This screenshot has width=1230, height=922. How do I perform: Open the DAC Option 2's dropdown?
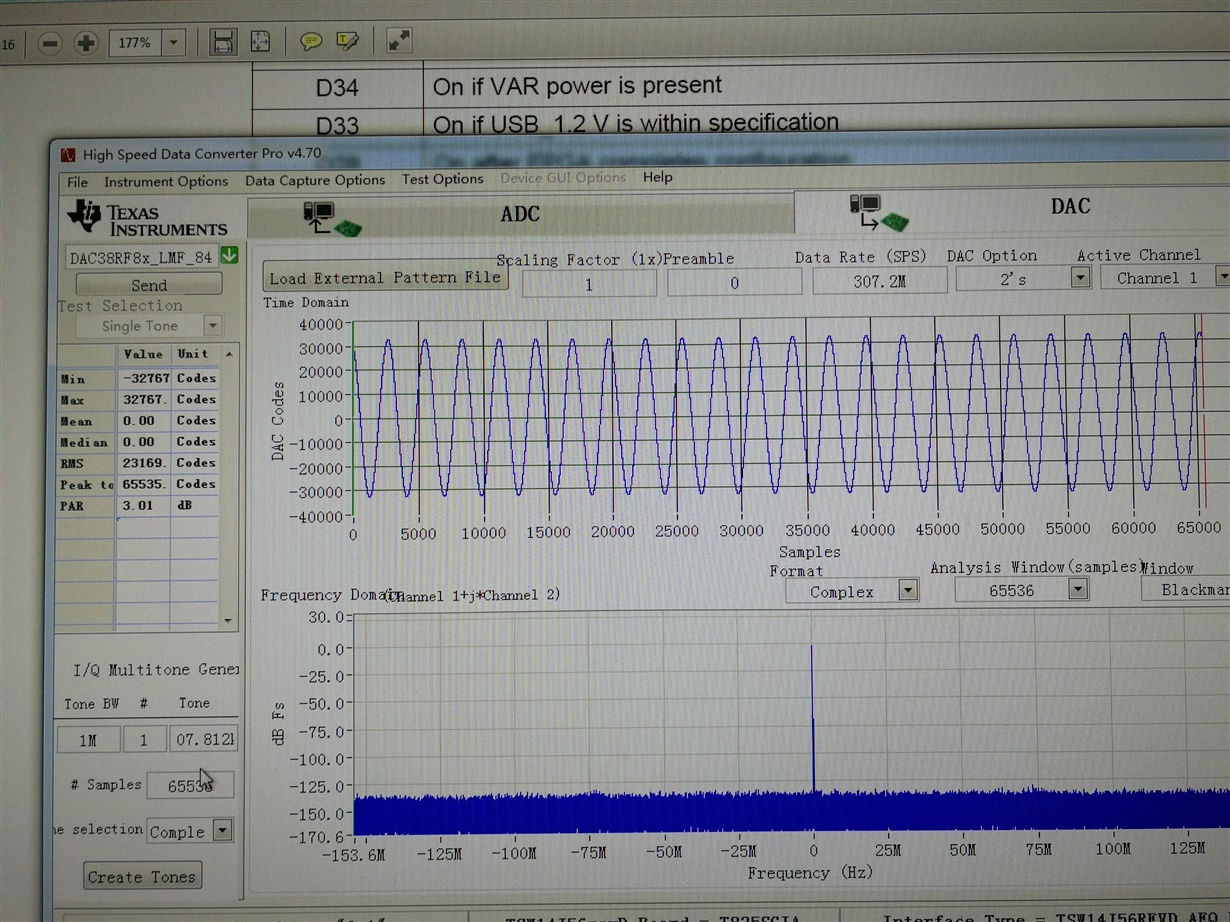click(1080, 278)
